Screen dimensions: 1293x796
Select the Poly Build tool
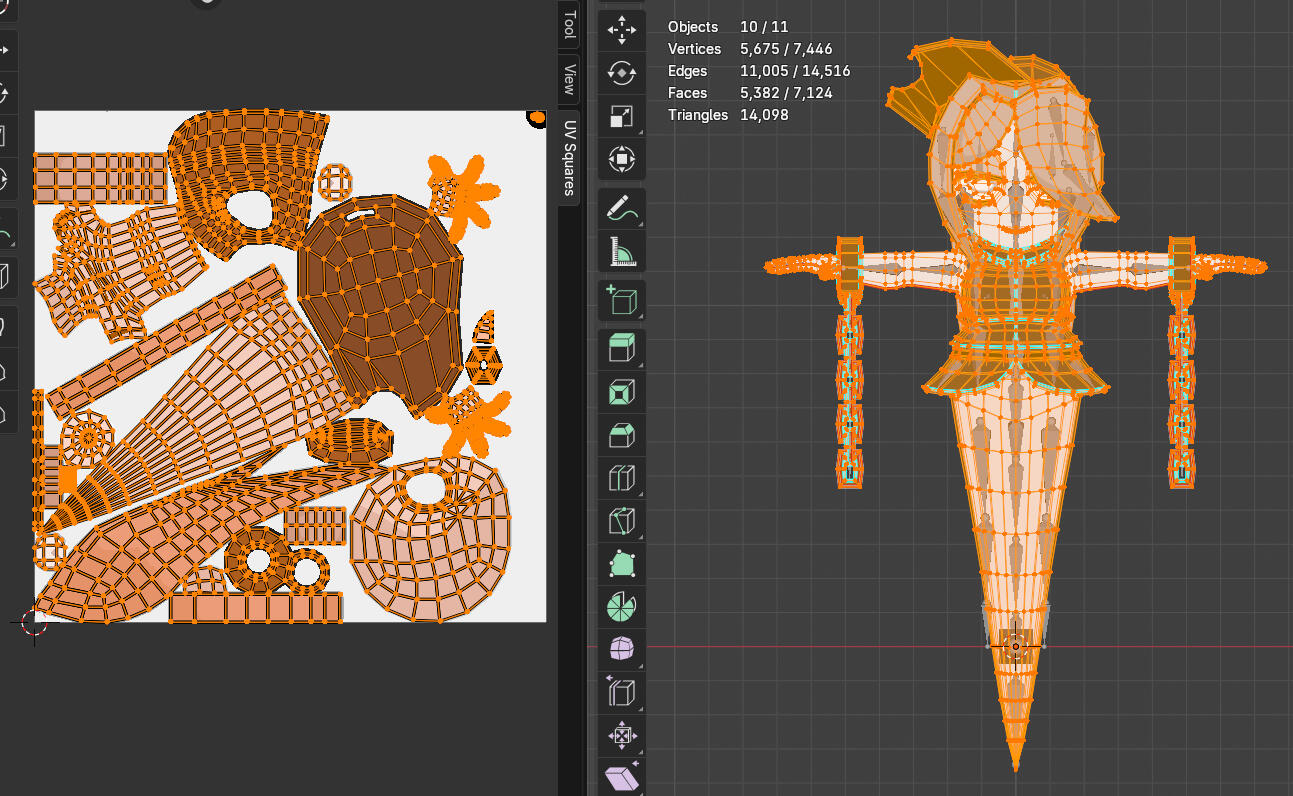click(621, 564)
